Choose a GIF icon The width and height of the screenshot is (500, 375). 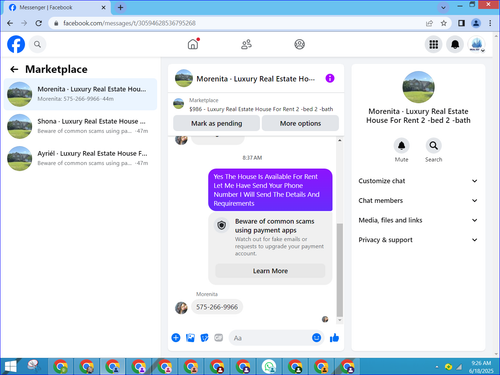pos(219,338)
